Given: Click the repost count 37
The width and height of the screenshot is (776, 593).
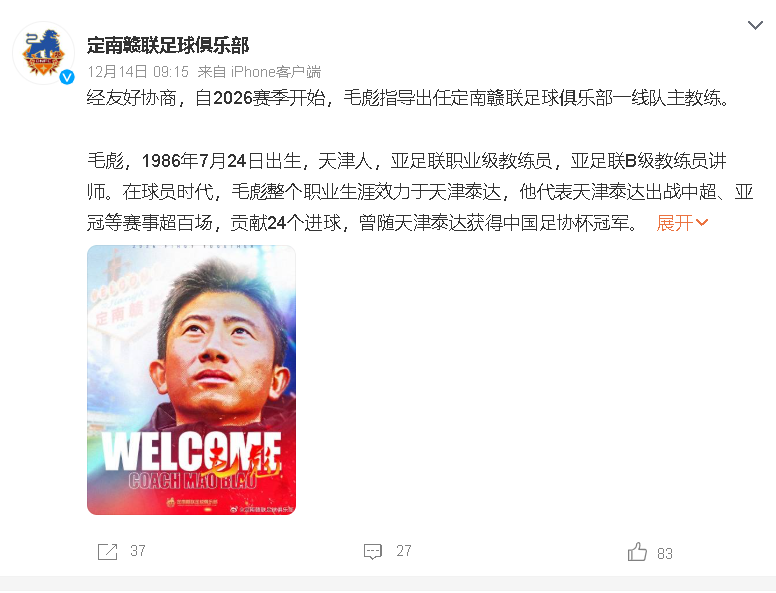Looking at the screenshot, I should click(138, 551).
